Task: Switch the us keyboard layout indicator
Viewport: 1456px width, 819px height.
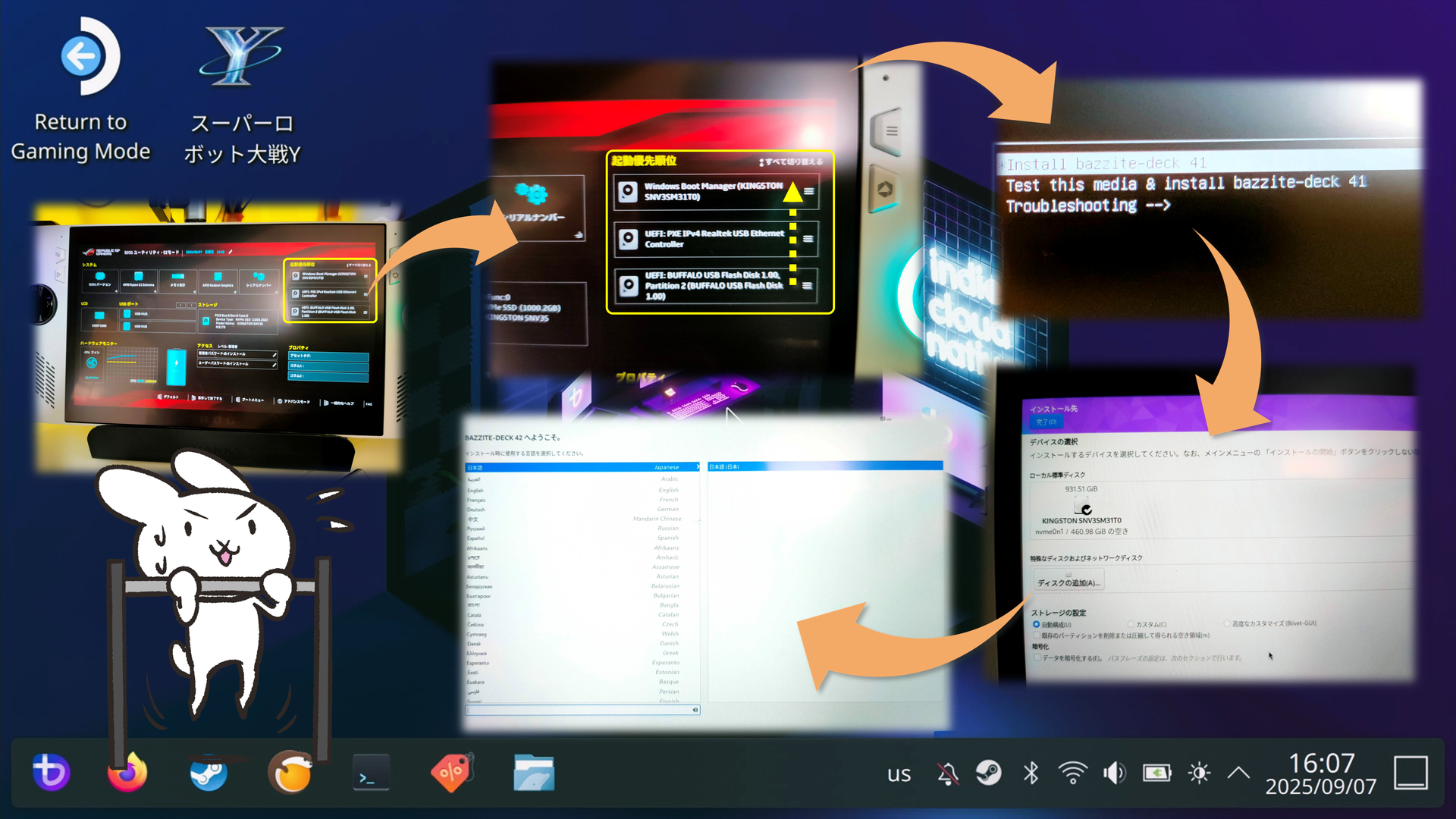Action: point(899,774)
